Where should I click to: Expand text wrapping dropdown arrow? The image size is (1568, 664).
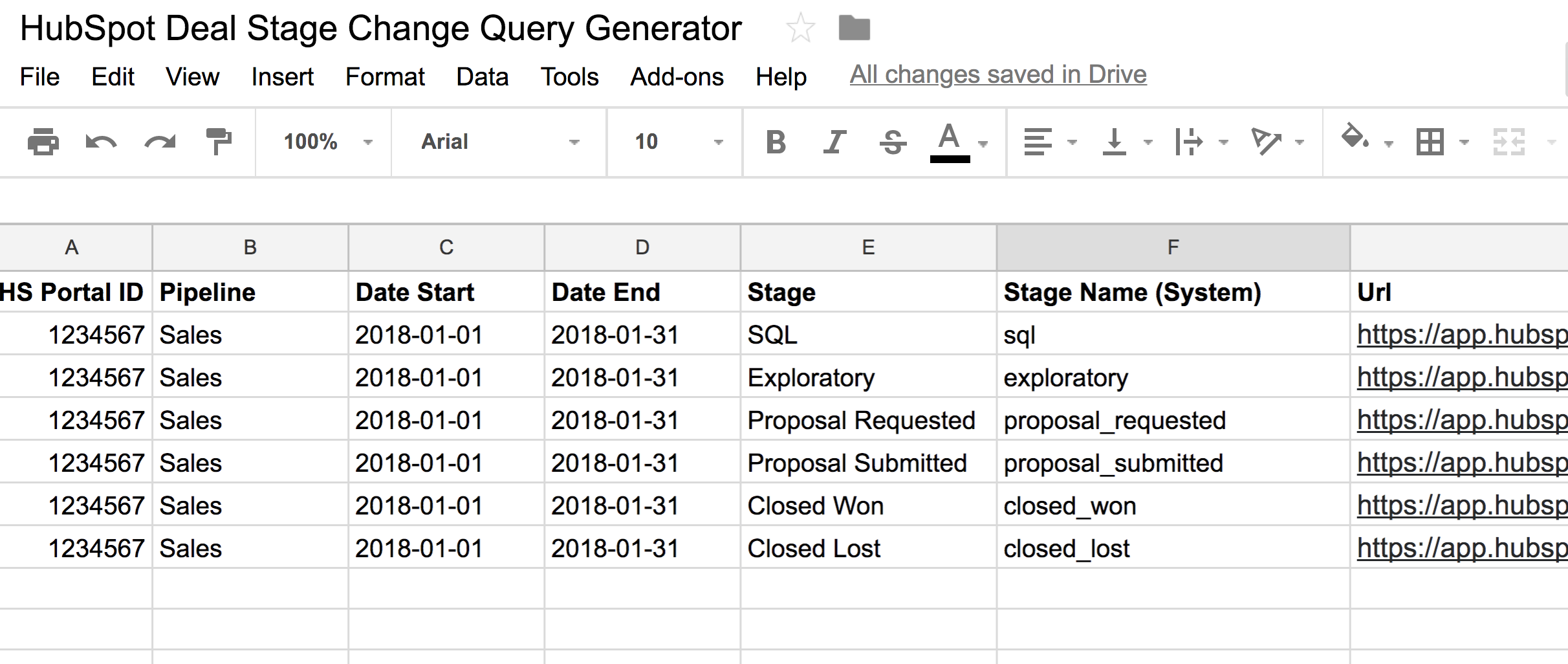point(1223,142)
